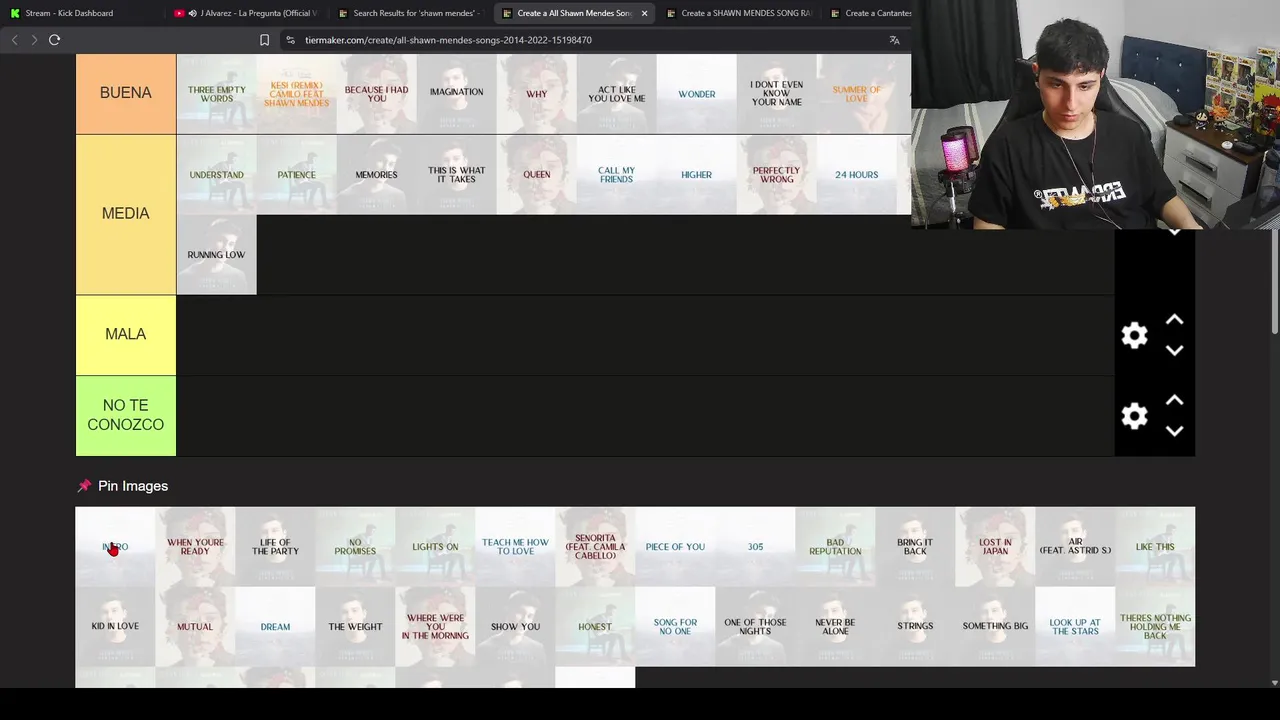1280x720 pixels.
Task: Select the AIR feat. Astrid S tile
Action: pos(1075,547)
